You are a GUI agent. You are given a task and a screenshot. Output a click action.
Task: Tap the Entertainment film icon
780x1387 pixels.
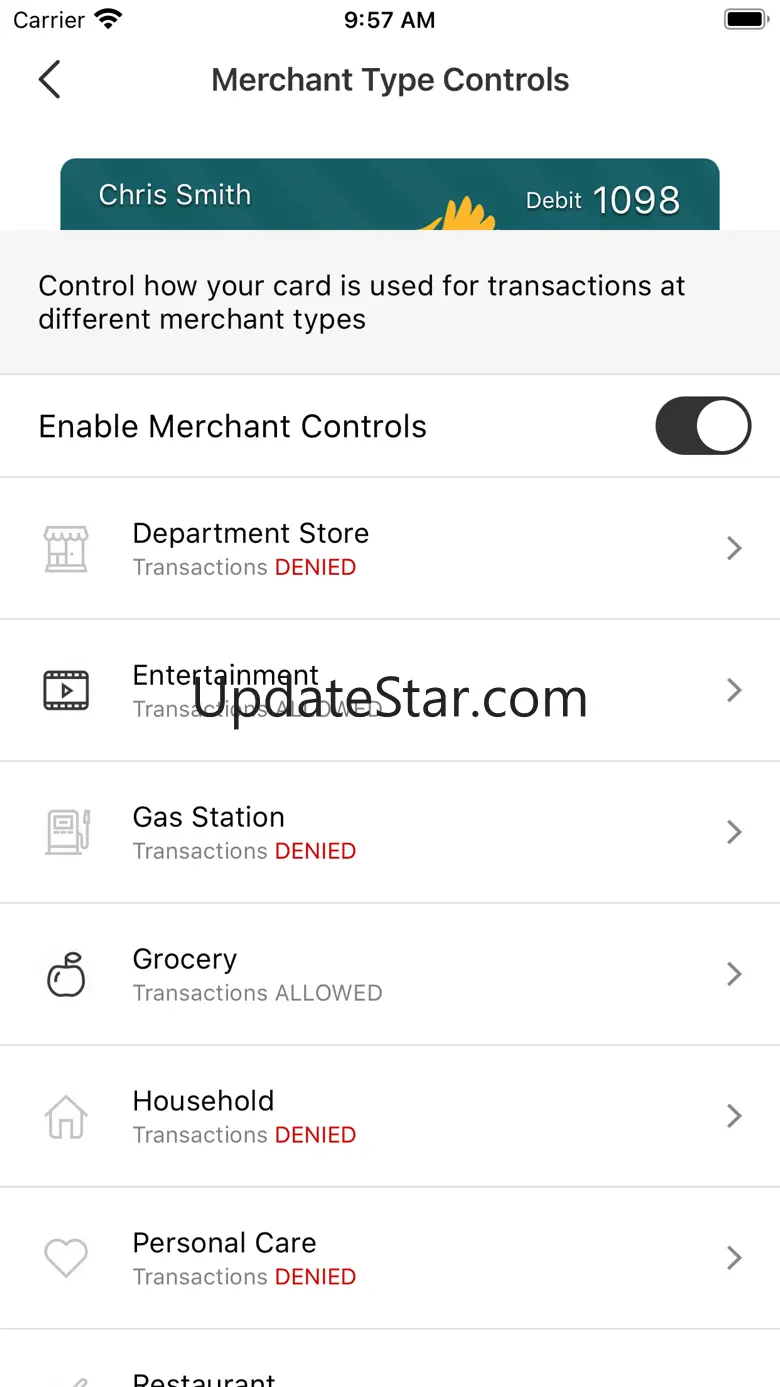[x=66, y=690]
